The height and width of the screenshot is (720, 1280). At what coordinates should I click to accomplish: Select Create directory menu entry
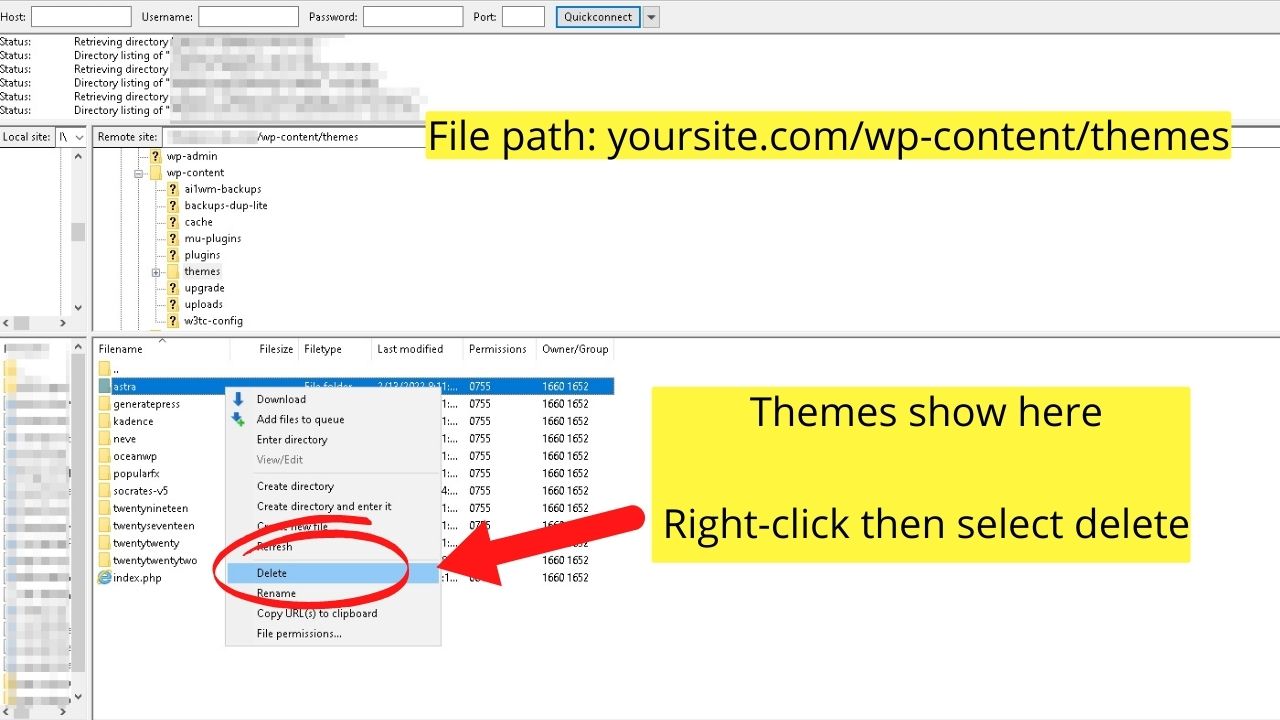click(x=332, y=486)
